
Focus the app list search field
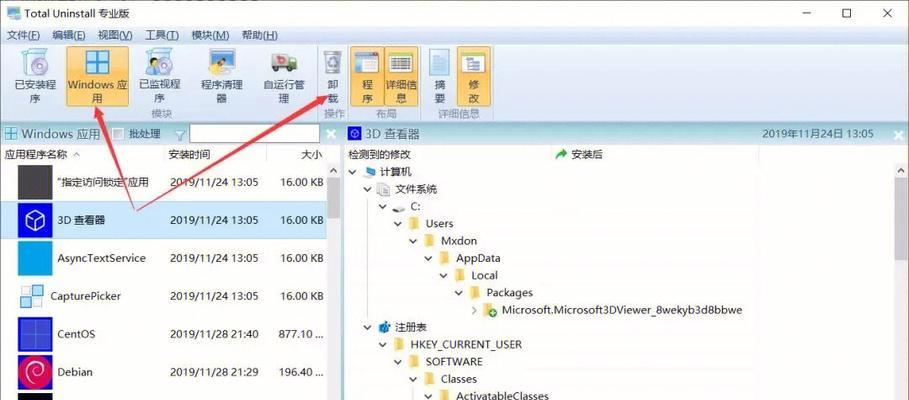click(x=254, y=134)
